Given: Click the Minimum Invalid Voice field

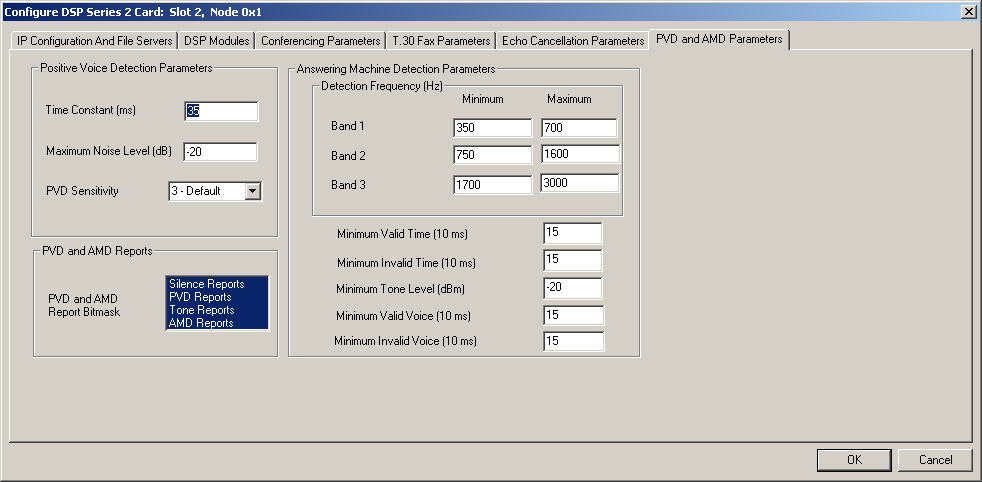Looking at the screenshot, I should click(573, 341).
